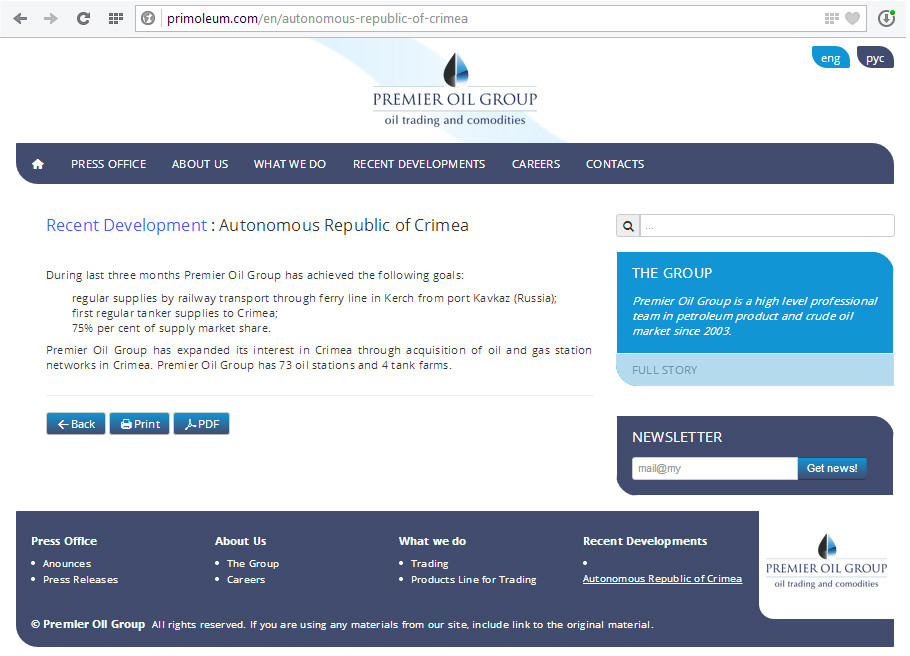
Task: Open the apps grid icon in toolbar
Action: [x=115, y=19]
